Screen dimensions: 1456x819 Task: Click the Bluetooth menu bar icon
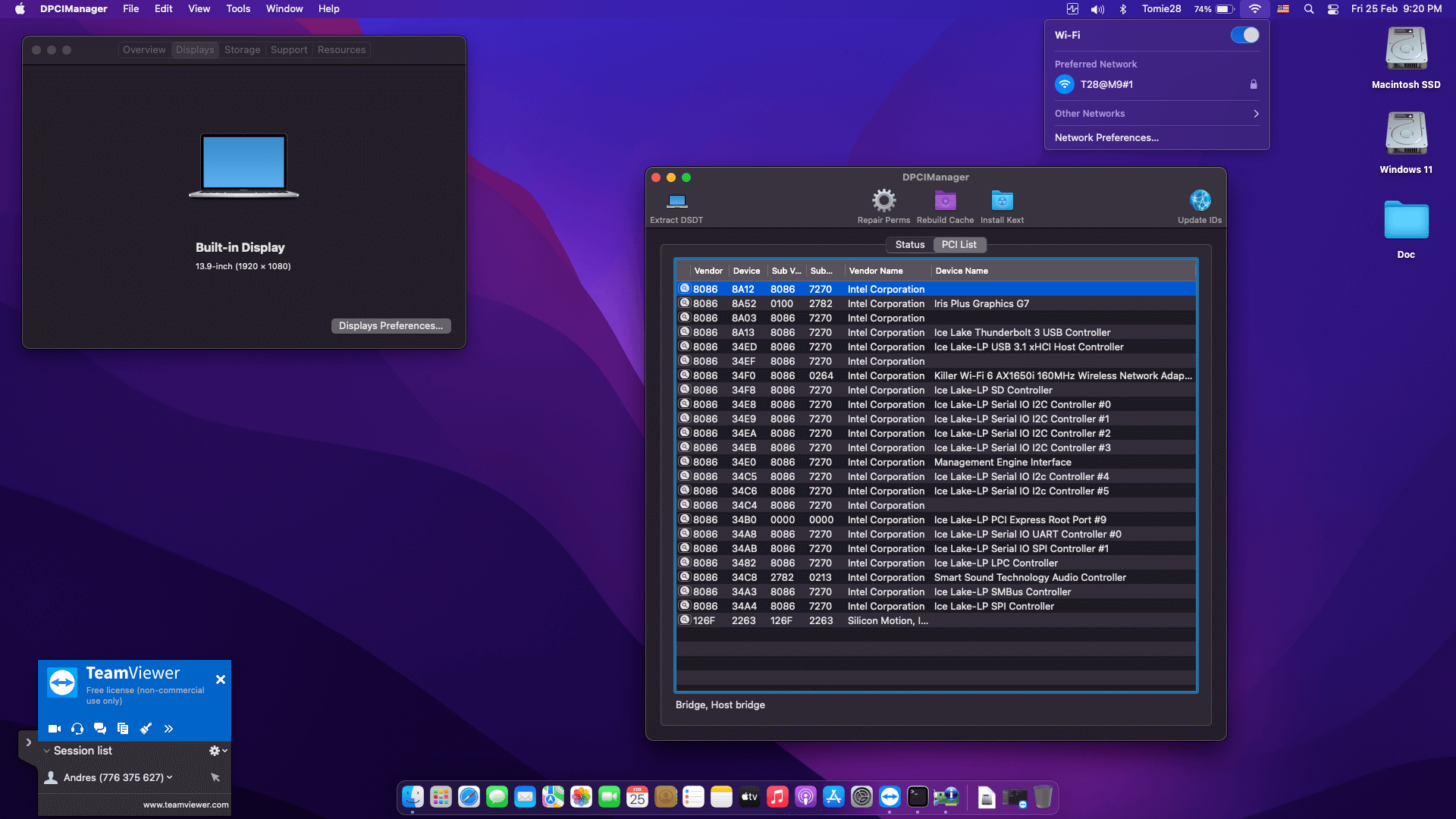tap(1123, 8)
